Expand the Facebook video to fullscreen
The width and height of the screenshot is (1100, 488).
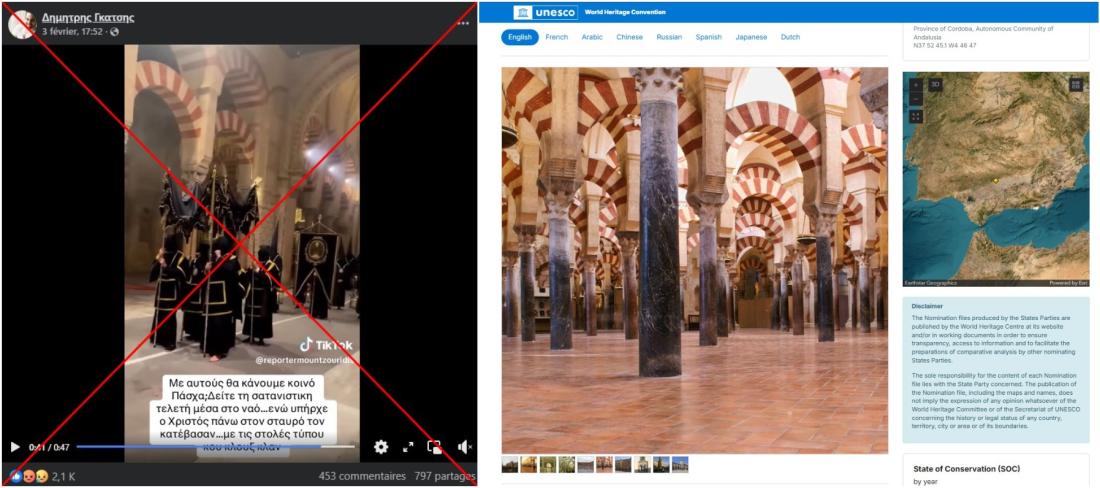(408, 447)
